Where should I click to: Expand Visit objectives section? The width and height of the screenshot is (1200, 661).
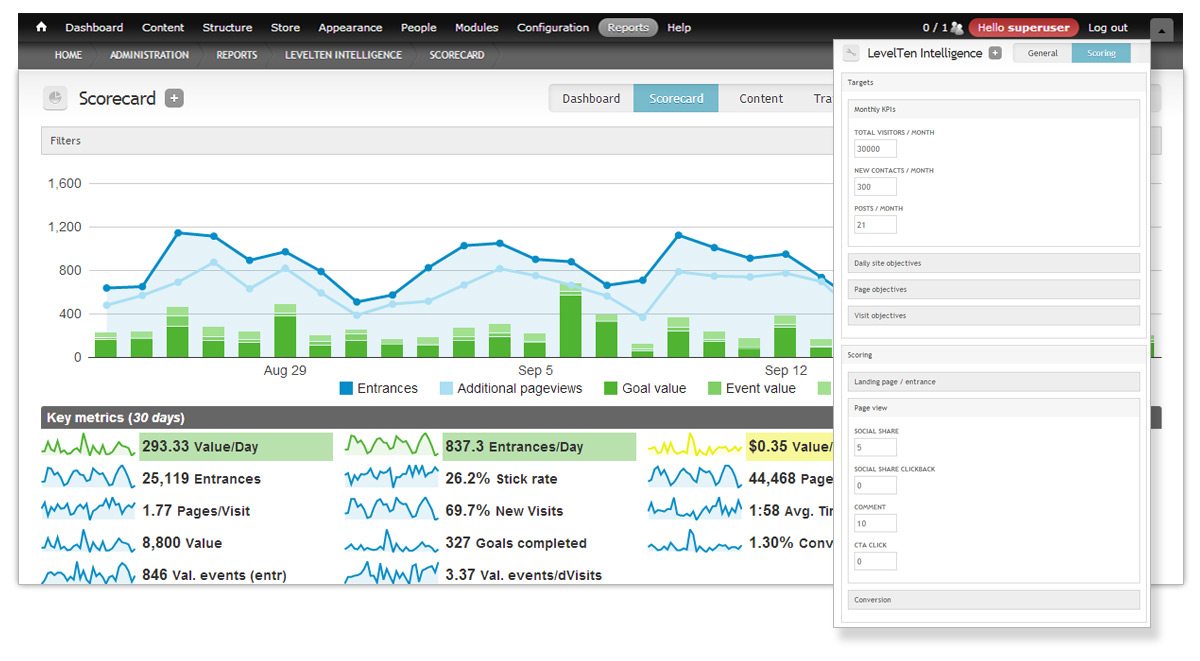(994, 315)
